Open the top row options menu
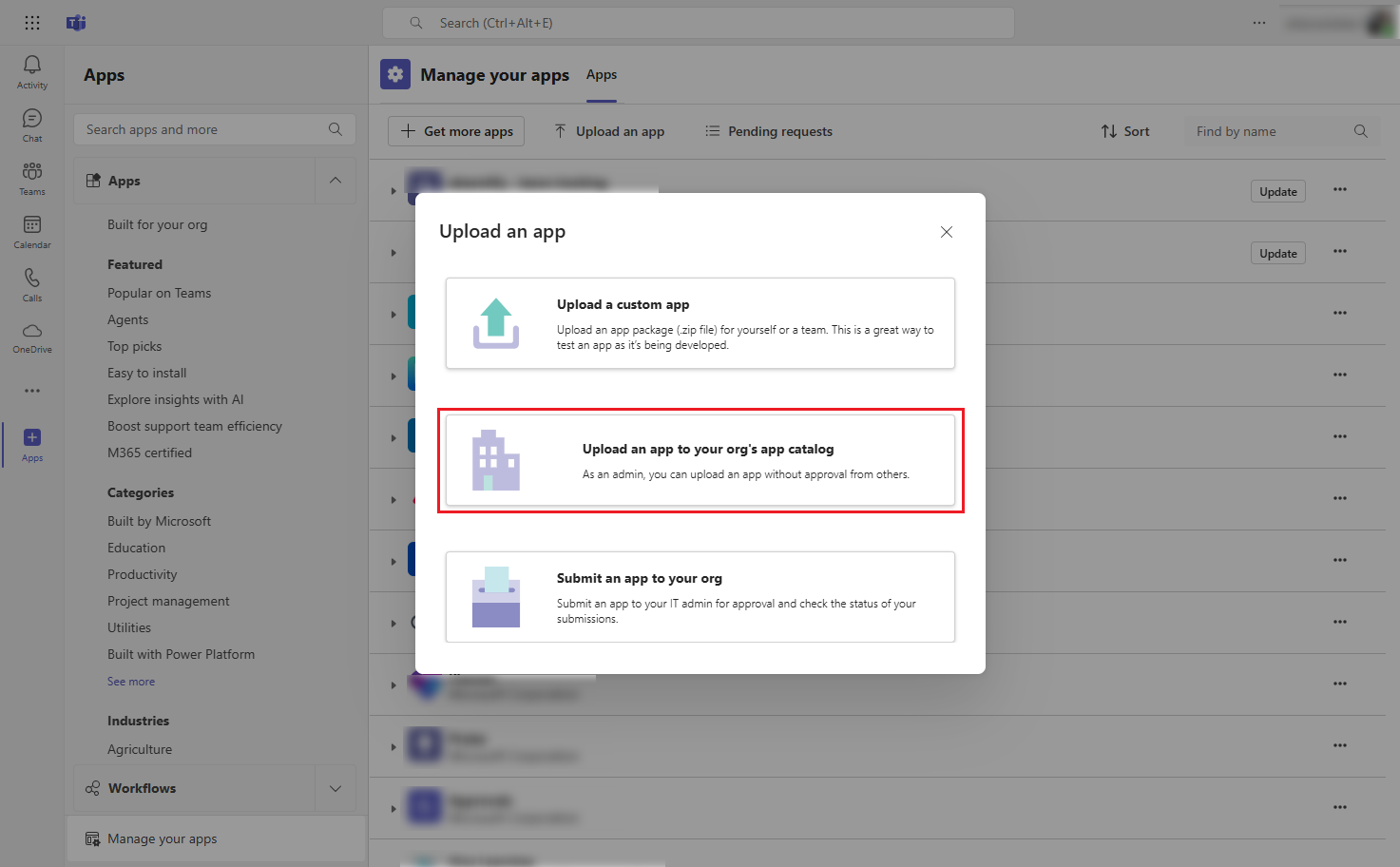This screenshot has width=1400, height=867. pyautogui.click(x=1340, y=190)
